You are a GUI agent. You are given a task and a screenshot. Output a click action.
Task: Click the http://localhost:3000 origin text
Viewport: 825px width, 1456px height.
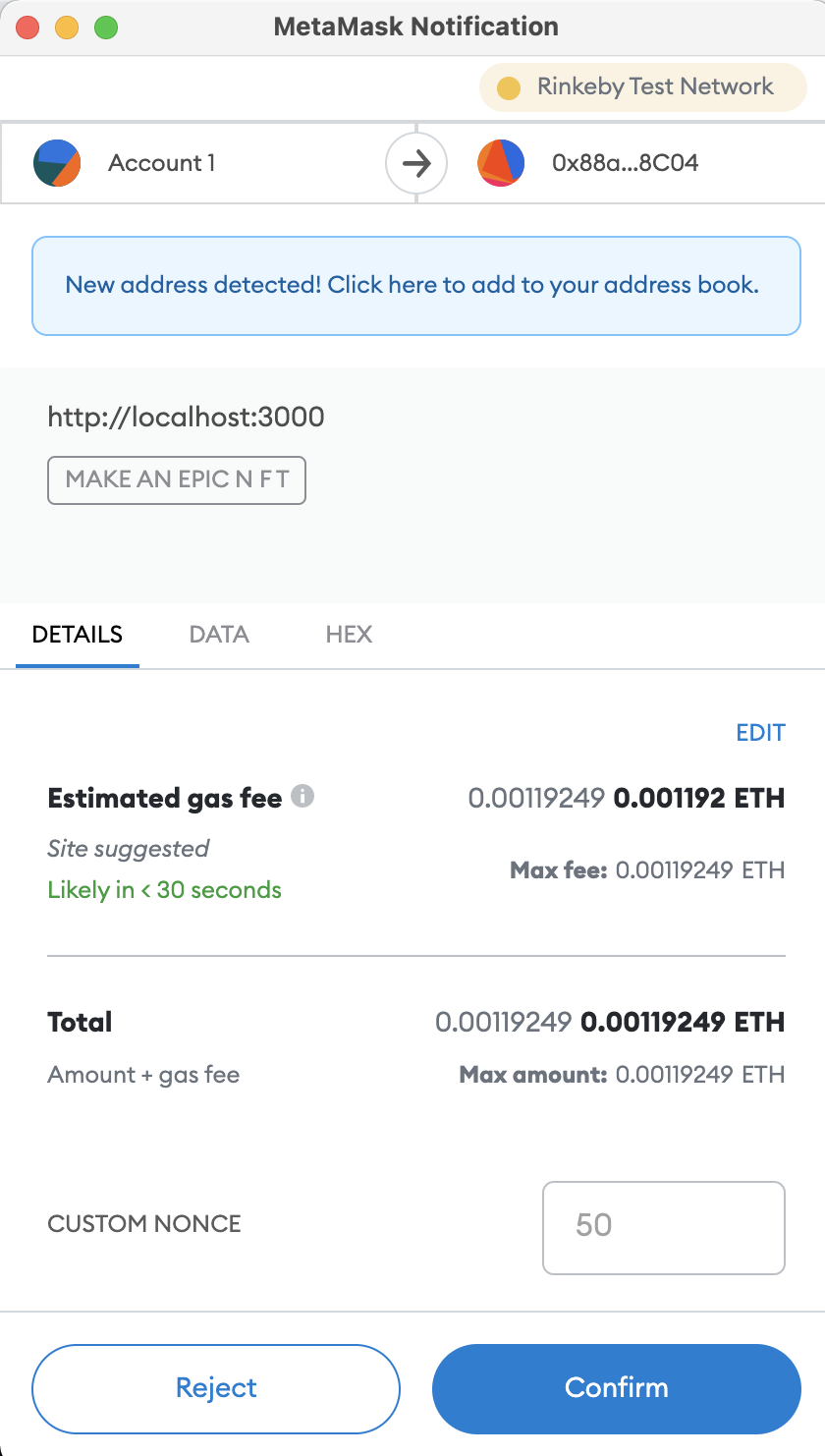186,418
